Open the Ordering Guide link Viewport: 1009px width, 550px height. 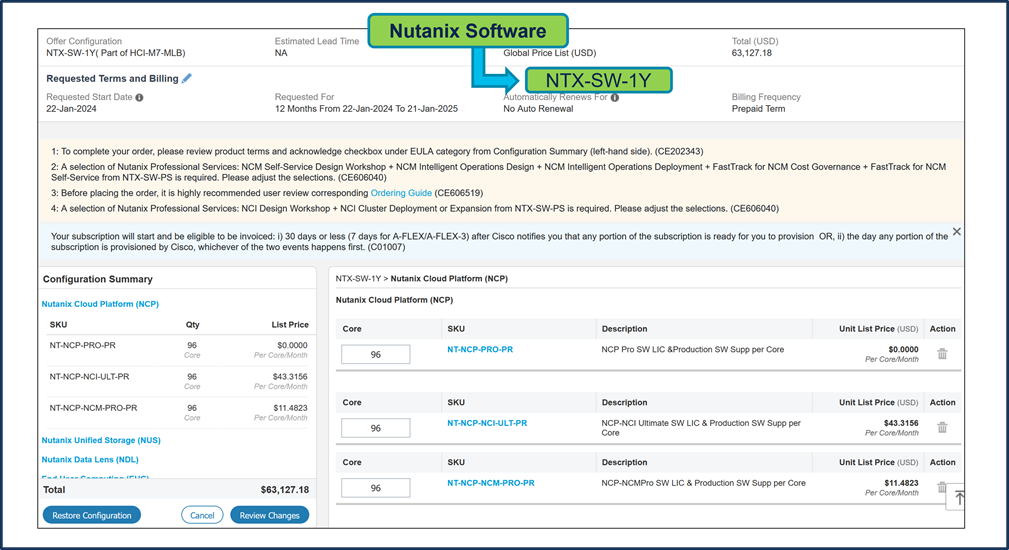[x=401, y=193]
